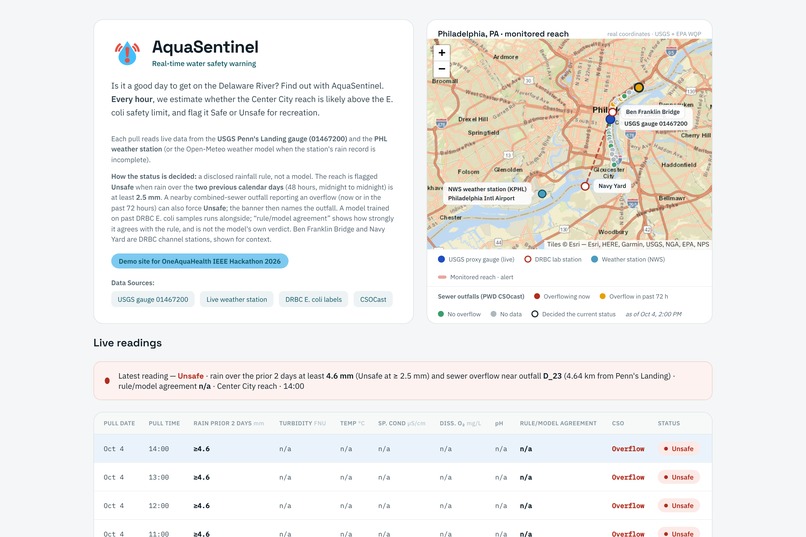Click the Unsafe badge in the 12:00 row
Screen dimensions: 806x537
click(x=679, y=506)
